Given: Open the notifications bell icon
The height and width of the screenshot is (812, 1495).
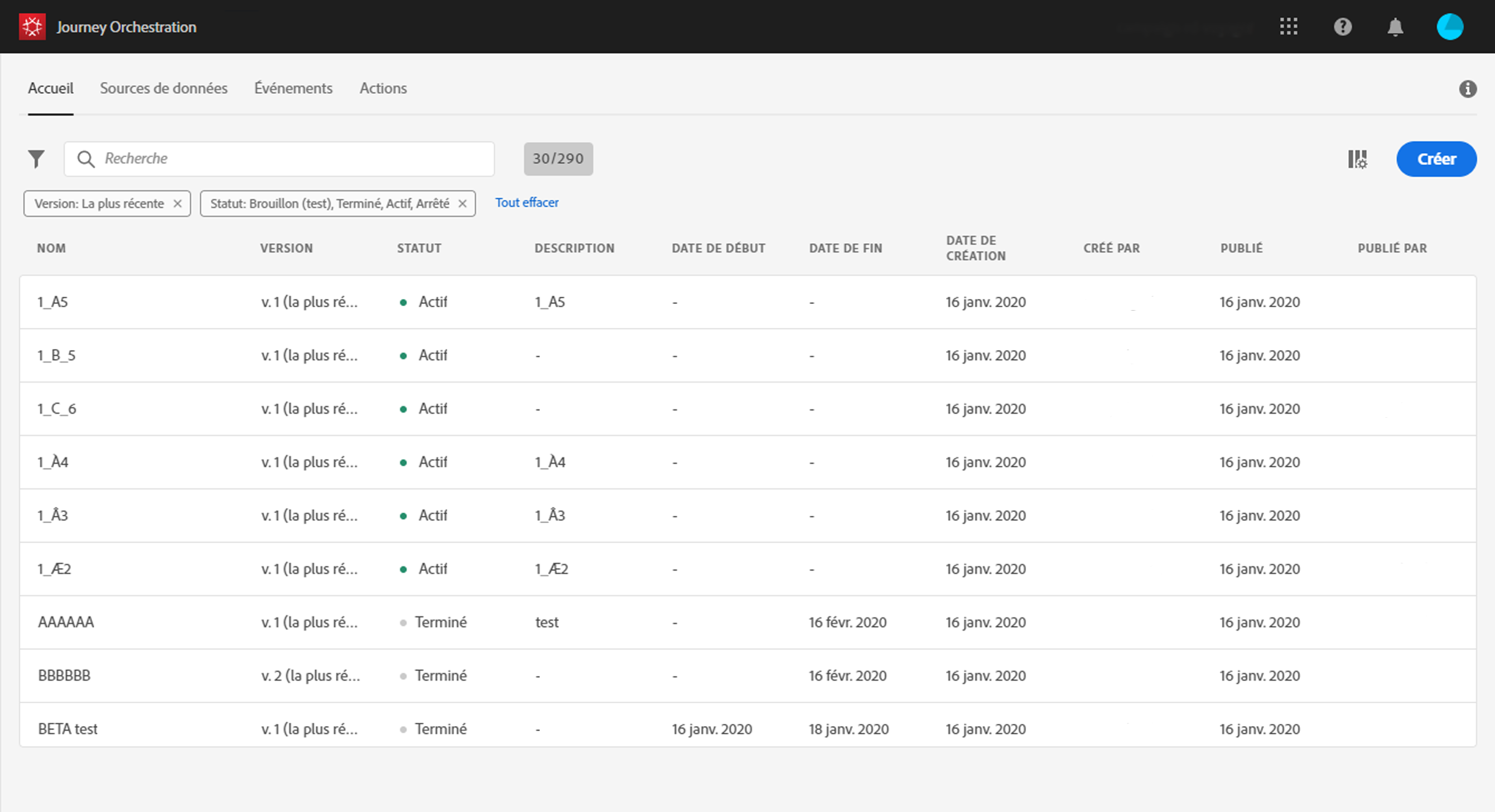Looking at the screenshot, I should (x=1395, y=27).
